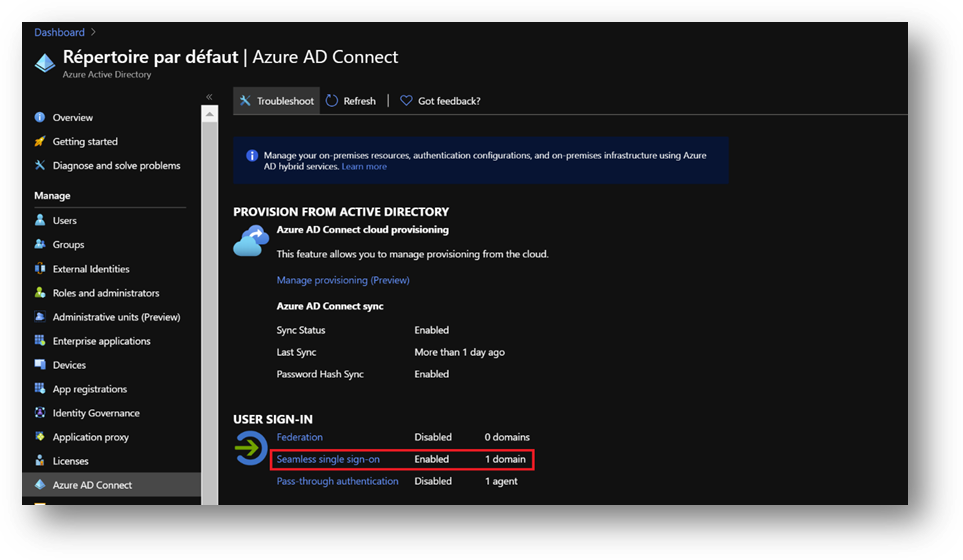This screenshot has height=560, width=963.
Task: Open Pass-through authentication link
Action: 337,481
